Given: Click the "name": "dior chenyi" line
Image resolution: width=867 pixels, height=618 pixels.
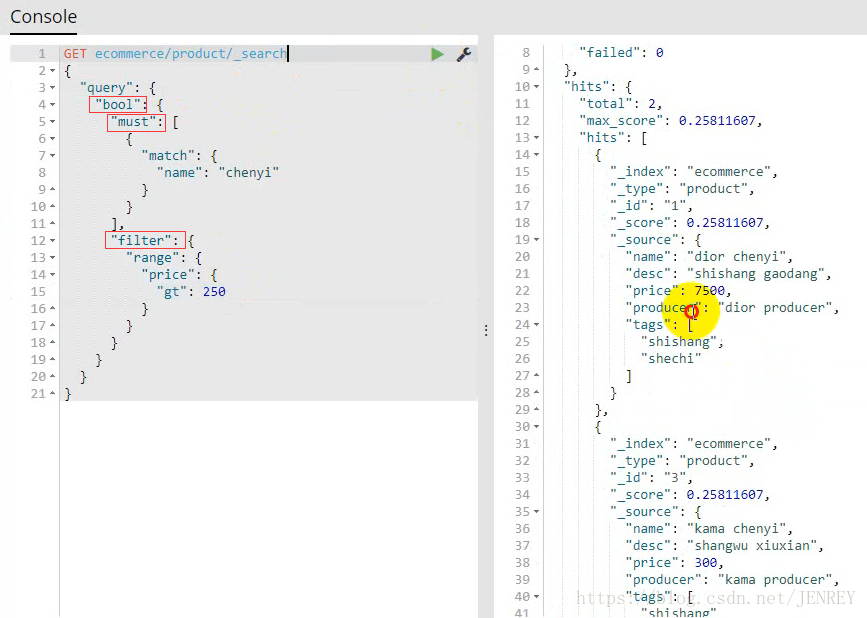Looking at the screenshot, I should 709,257.
